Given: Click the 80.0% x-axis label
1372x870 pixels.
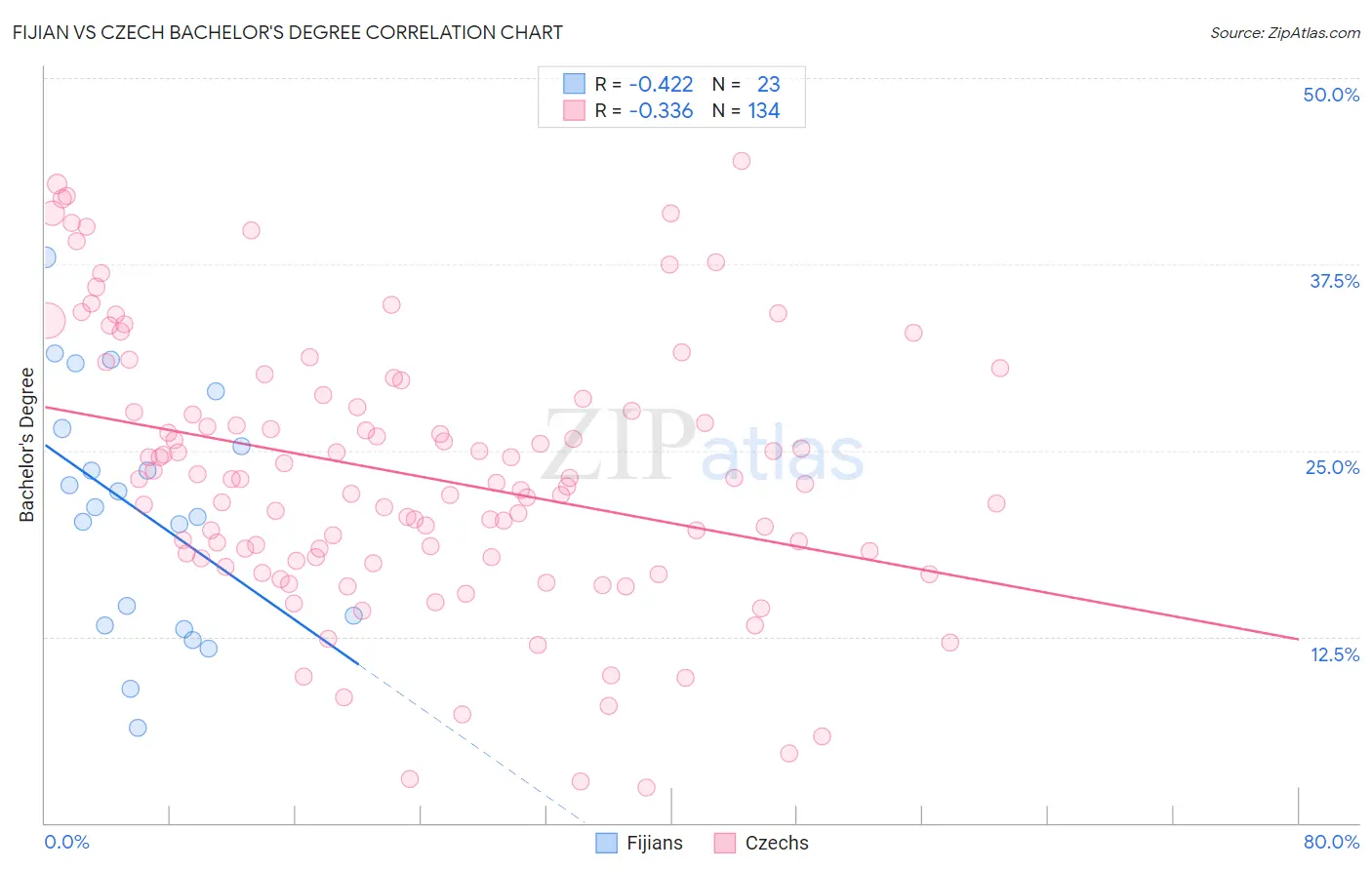Looking at the screenshot, I should [1331, 842].
